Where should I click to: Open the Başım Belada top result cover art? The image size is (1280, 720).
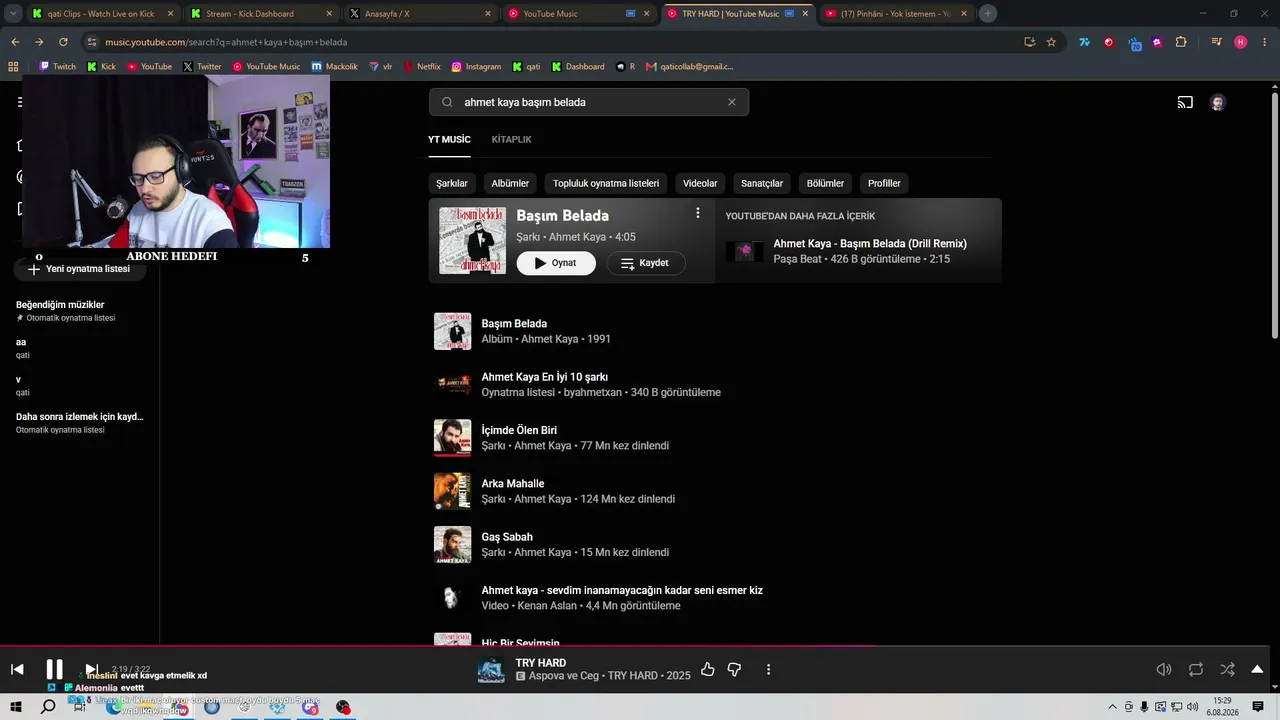point(472,240)
